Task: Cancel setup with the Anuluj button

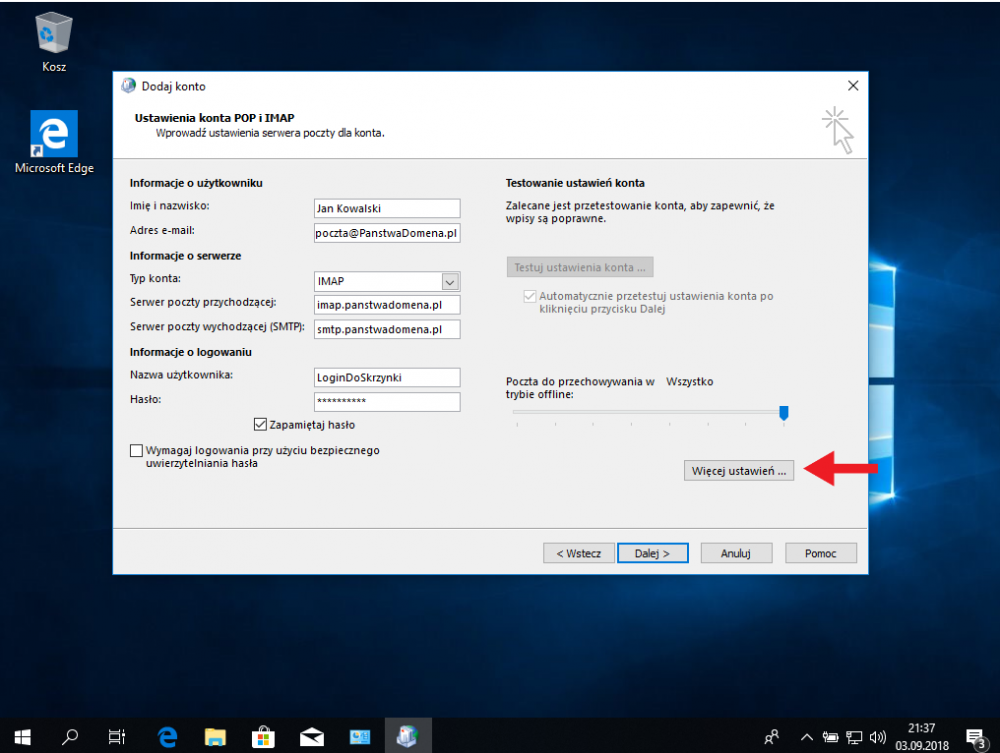Action: [x=736, y=553]
